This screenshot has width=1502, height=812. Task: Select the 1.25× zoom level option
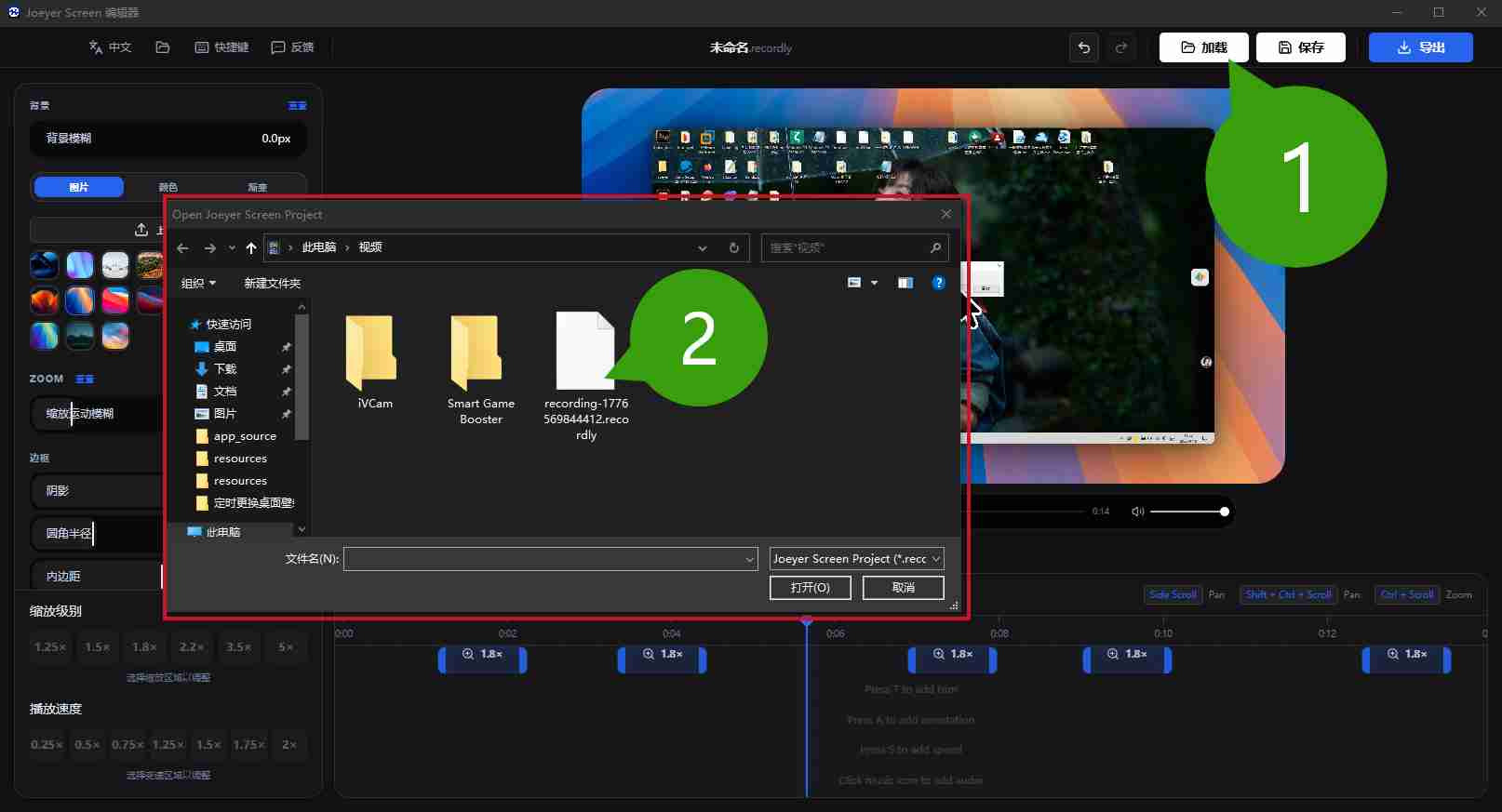click(50, 646)
